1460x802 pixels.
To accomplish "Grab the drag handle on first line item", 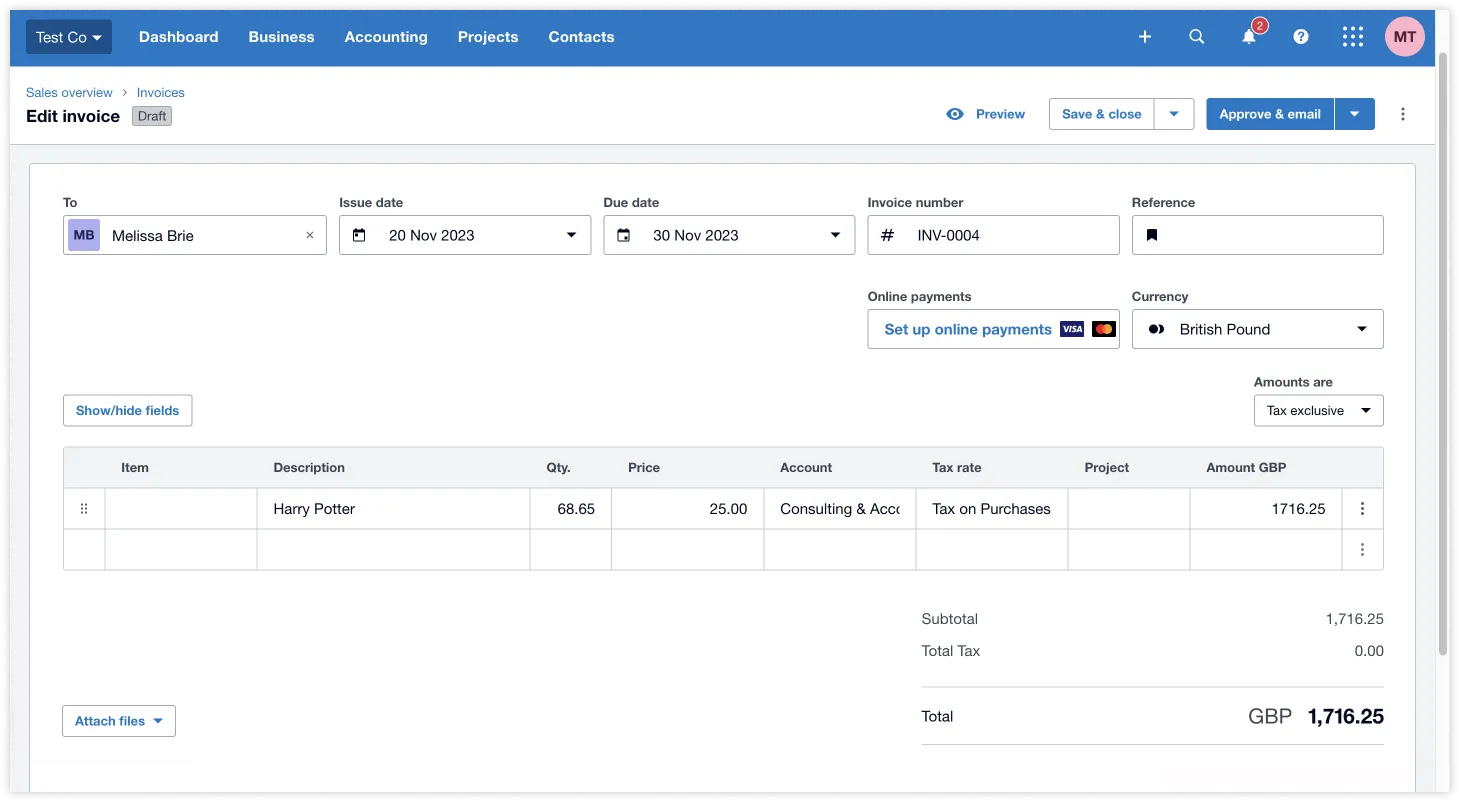I will click(84, 509).
